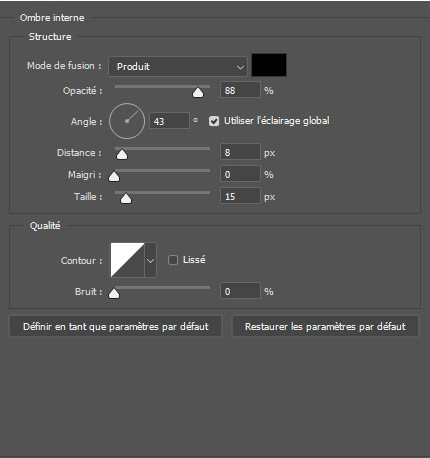Click the Taille slider handle
Viewport: 430px width, 458px height.
click(x=126, y=198)
